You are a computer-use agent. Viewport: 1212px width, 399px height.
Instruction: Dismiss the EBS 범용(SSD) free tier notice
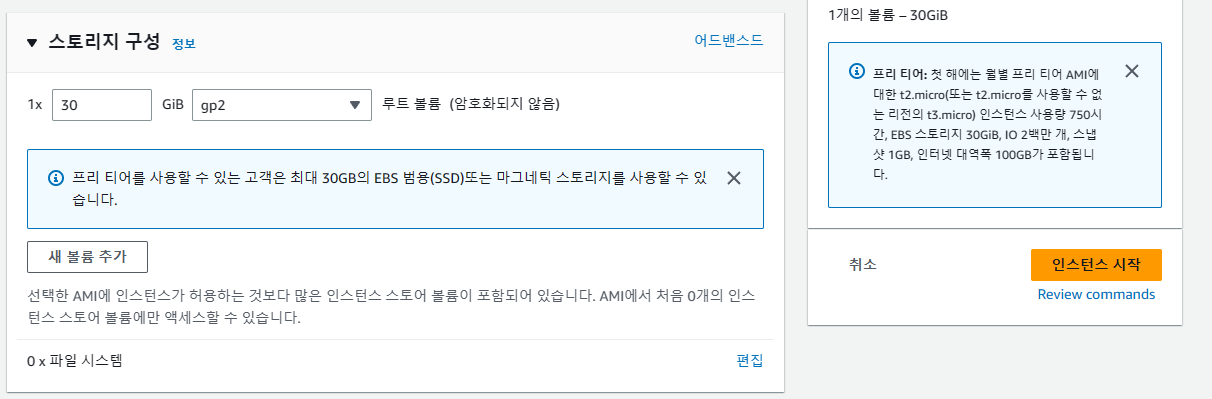(734, 178)
